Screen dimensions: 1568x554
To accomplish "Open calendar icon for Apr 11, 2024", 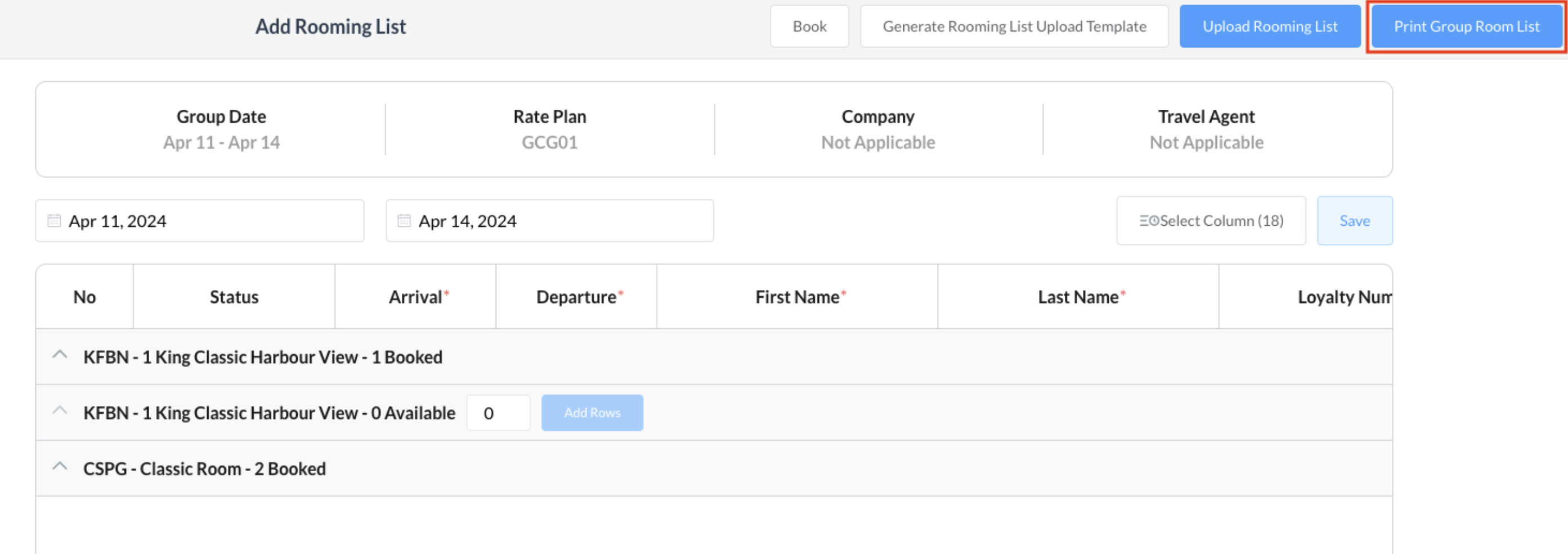I will [x=54, y=220].
